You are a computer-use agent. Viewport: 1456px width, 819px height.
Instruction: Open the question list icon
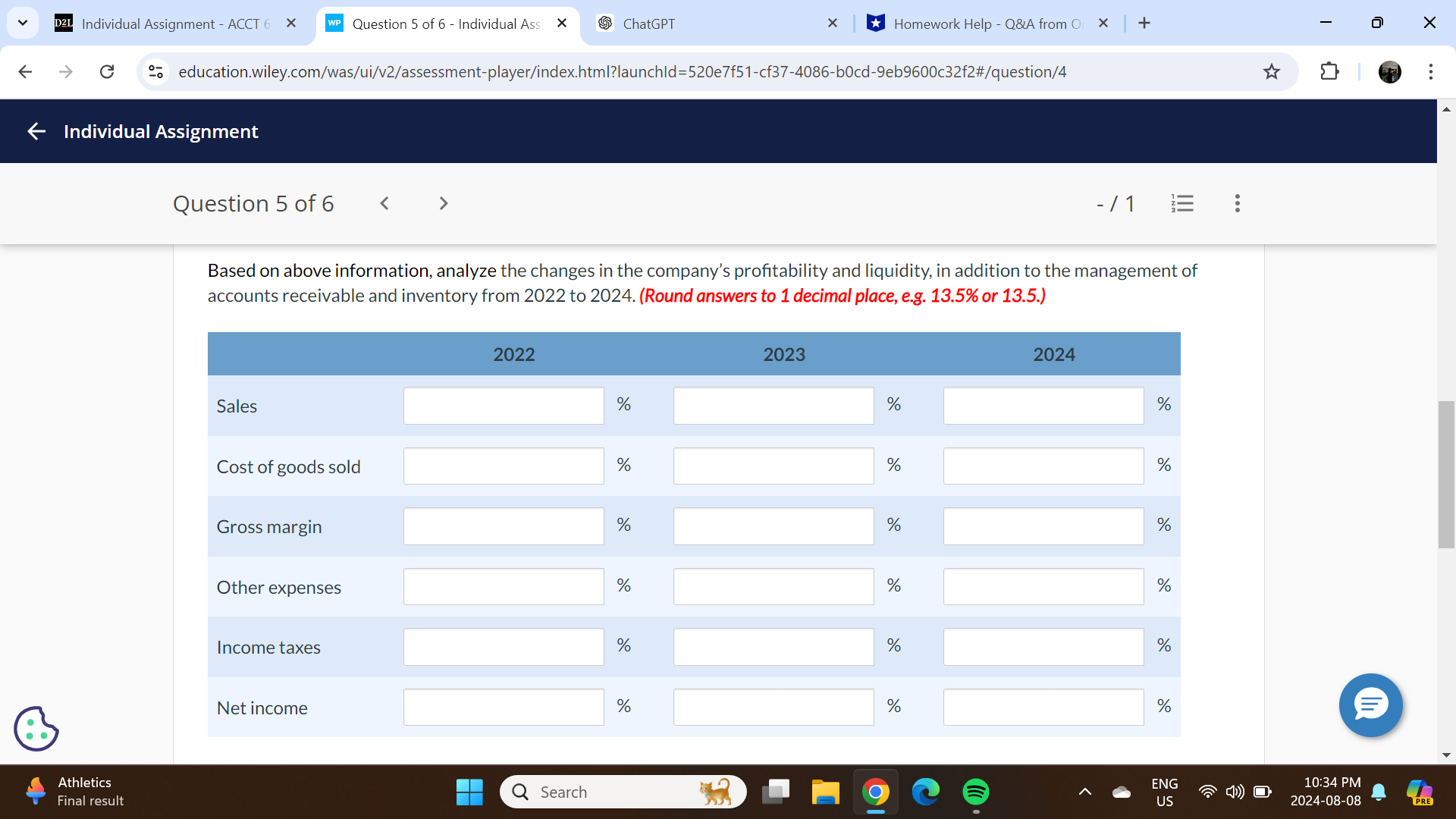click(1183, 203)
